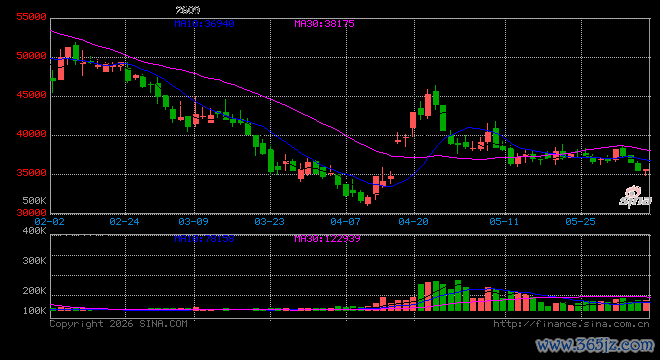The height and width of the screenshot is (360, 660).
Task: Click the 200K volume axis label
Action: coord(35,291)
